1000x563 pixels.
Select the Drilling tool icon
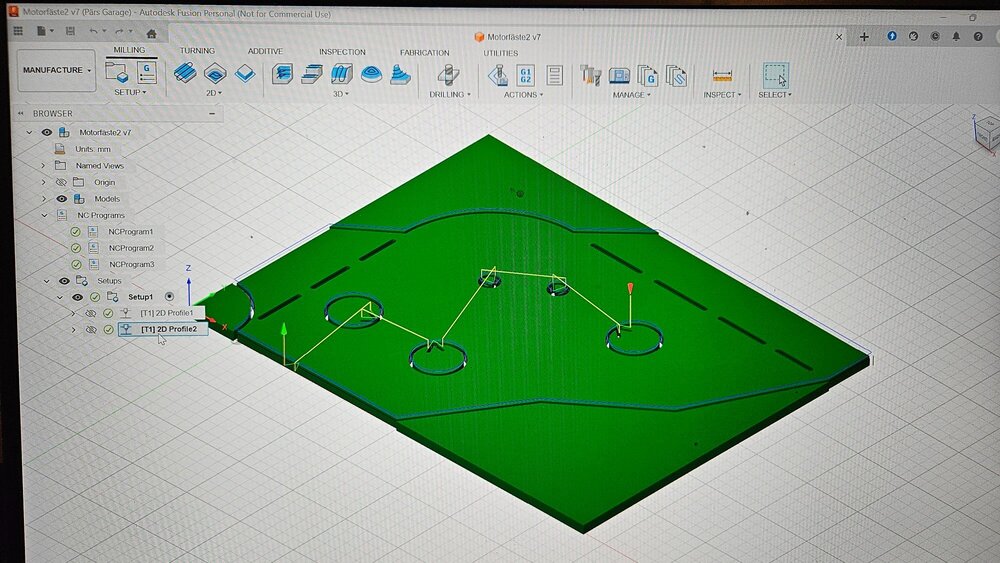pos(448,75)
